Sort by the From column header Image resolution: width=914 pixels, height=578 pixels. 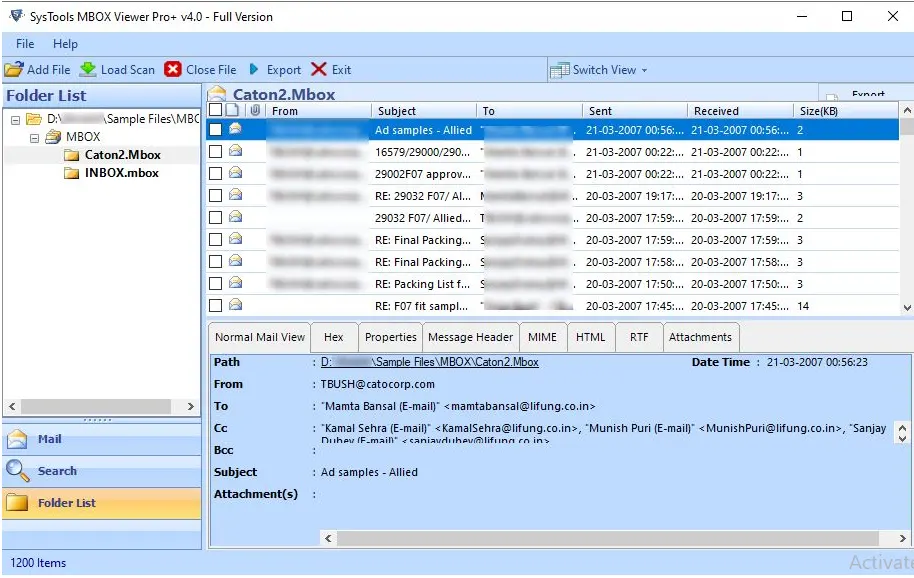coord(318,111)
